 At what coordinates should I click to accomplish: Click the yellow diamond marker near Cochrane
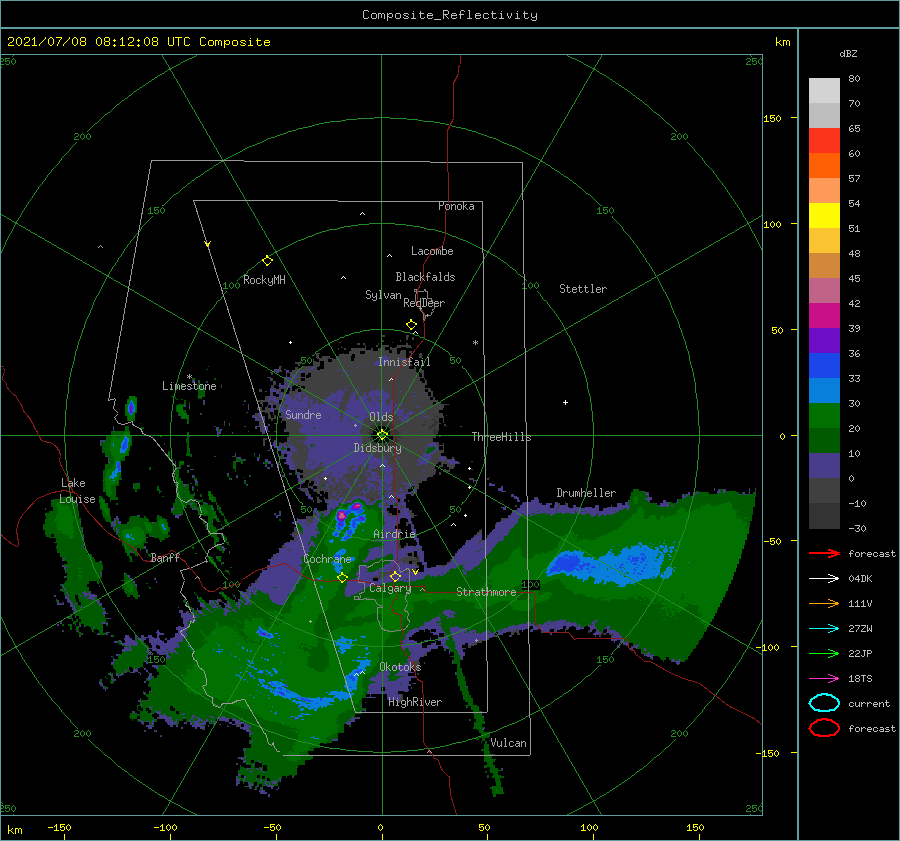(342, 578)
